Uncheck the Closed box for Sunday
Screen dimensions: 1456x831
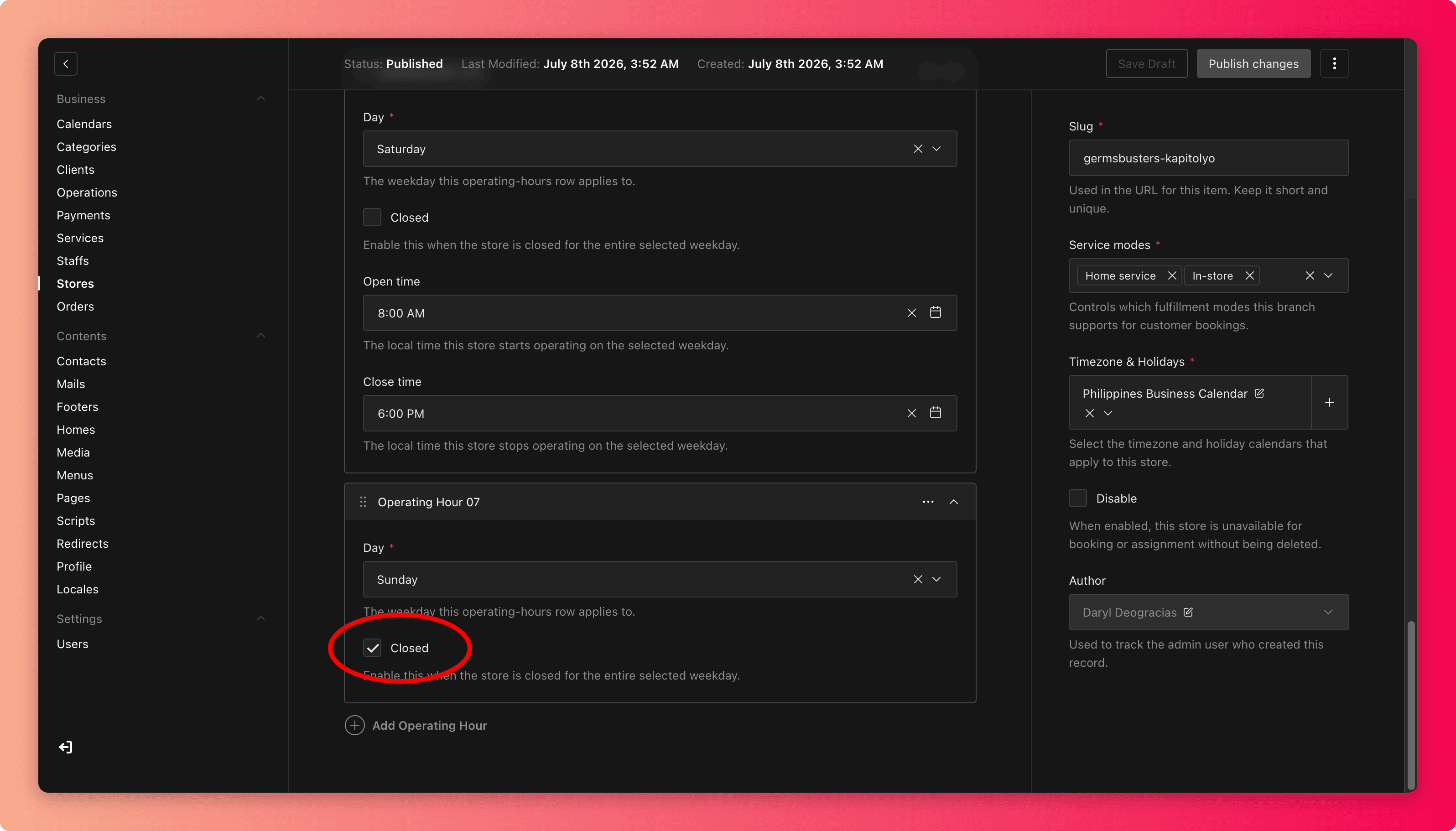click(372, 647)
